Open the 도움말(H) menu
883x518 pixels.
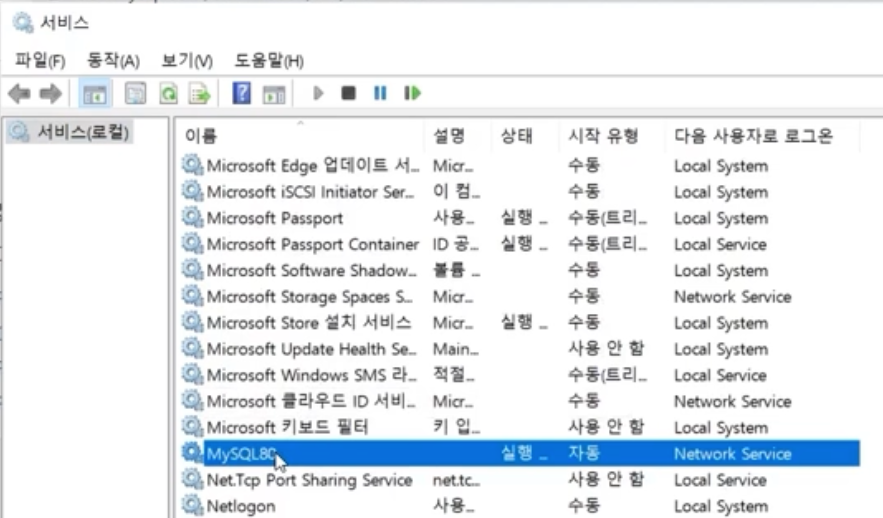click(x=269, y=60)
